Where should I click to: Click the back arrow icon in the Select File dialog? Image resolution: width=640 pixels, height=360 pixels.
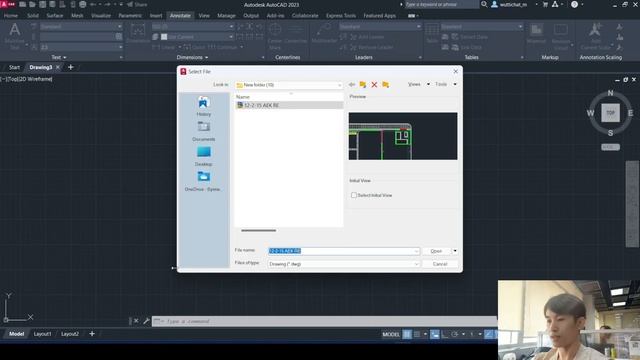click(x=352, y=84)
